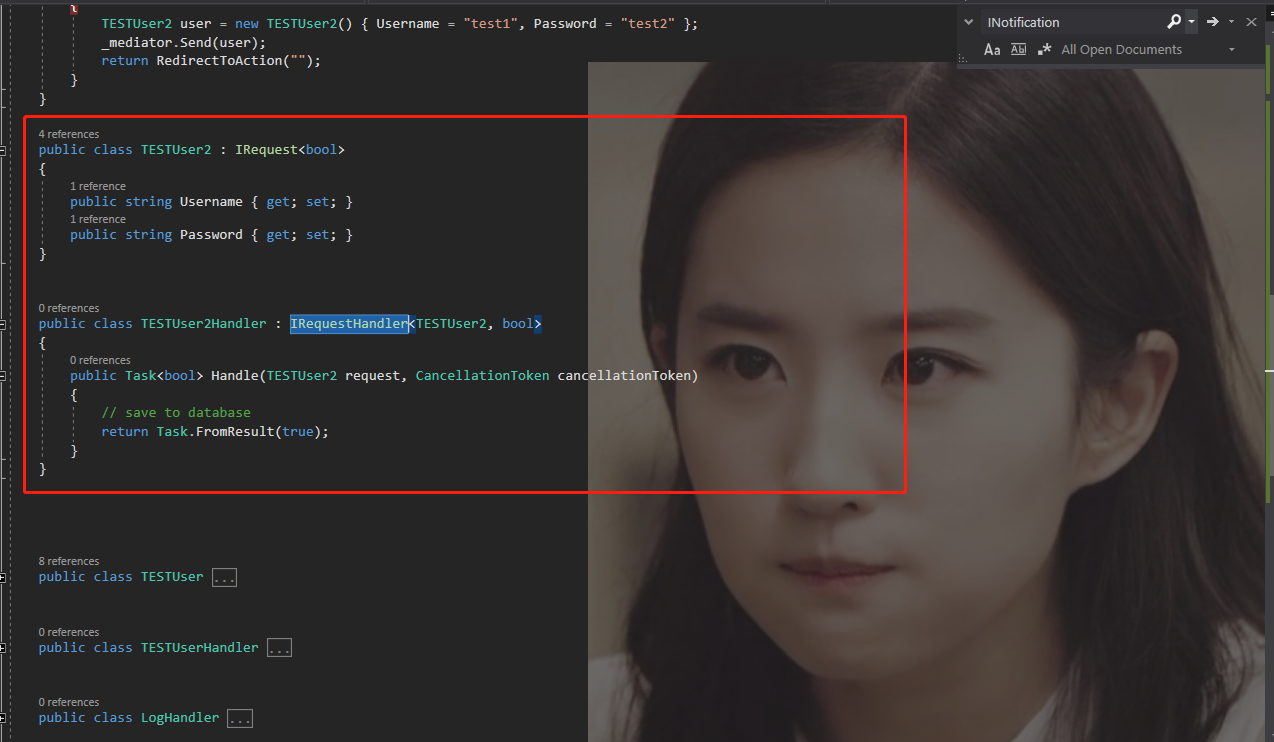Toggle Match Whole Word option
Screen dimensions: 1274x742
(1019, 49)
